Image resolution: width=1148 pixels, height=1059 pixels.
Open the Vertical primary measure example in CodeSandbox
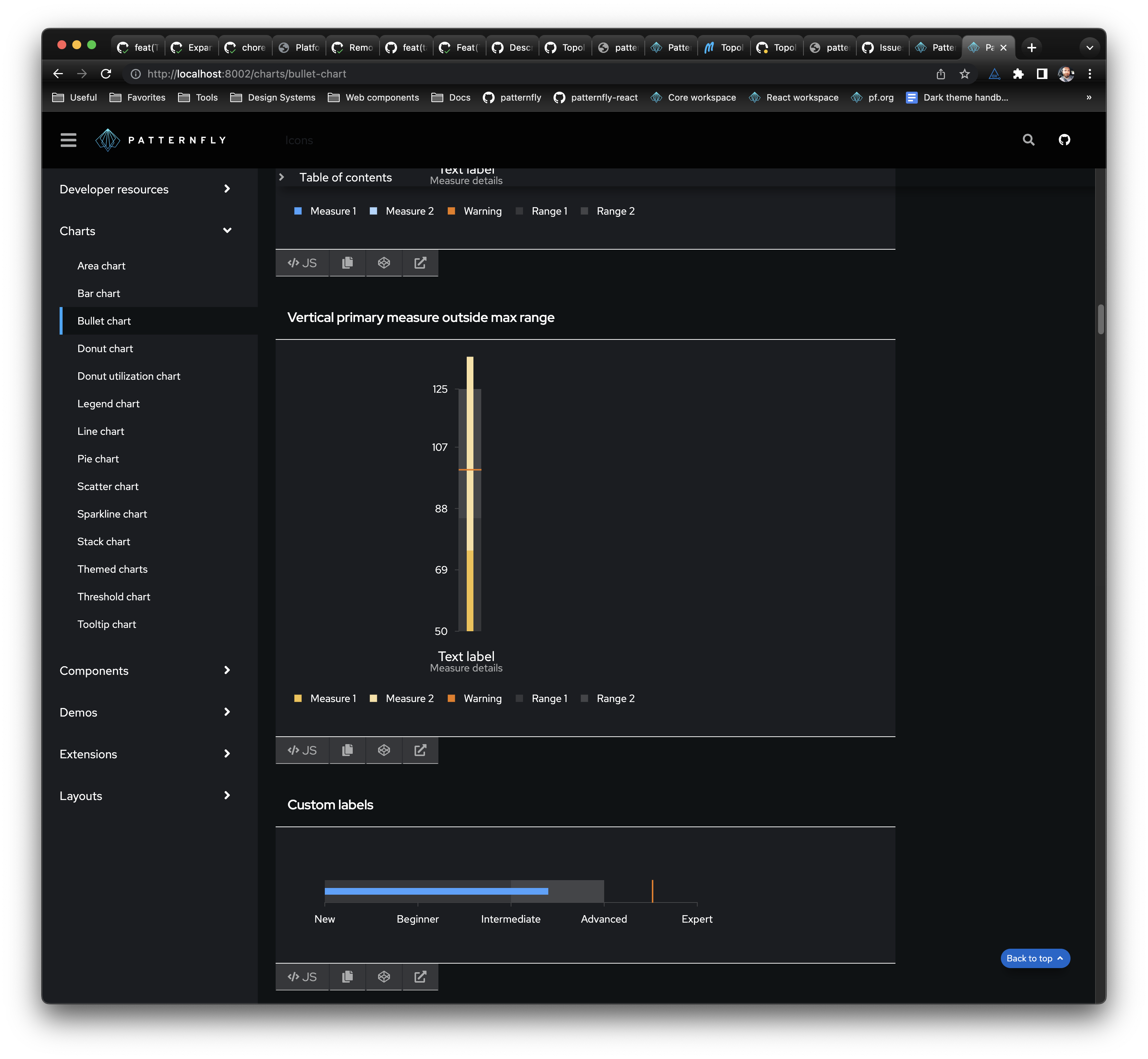[x=384, y=750]
